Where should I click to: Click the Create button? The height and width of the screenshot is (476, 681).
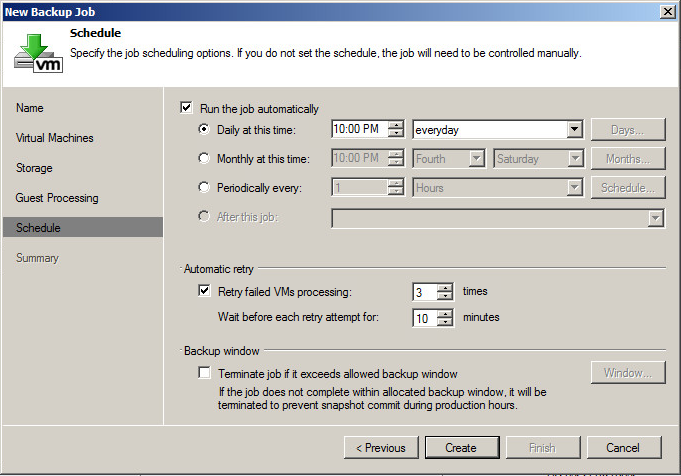pyautogui.click(x=462, y=447)
